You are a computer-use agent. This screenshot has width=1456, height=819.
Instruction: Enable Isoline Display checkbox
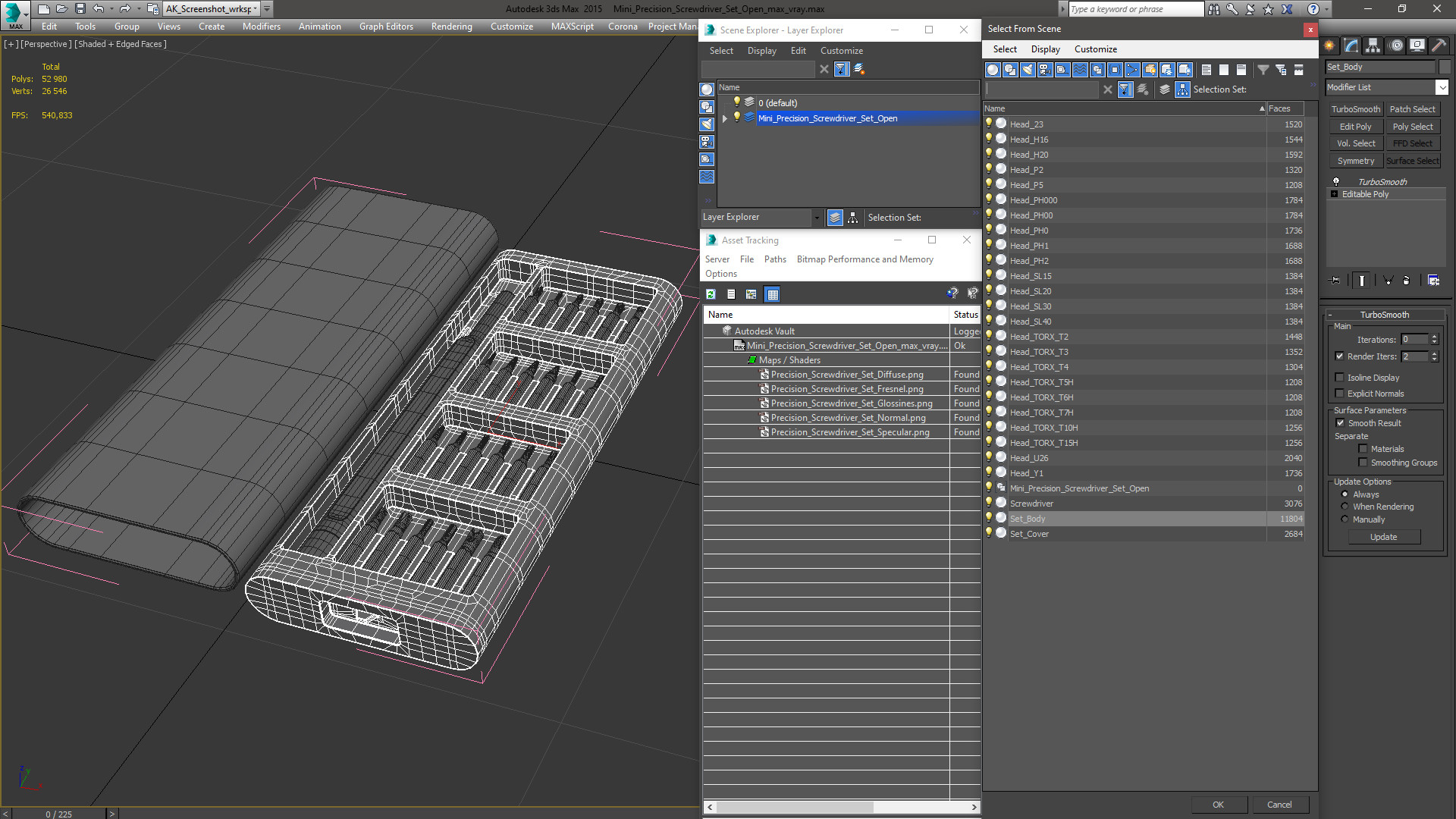click(x=1339, y=378)
